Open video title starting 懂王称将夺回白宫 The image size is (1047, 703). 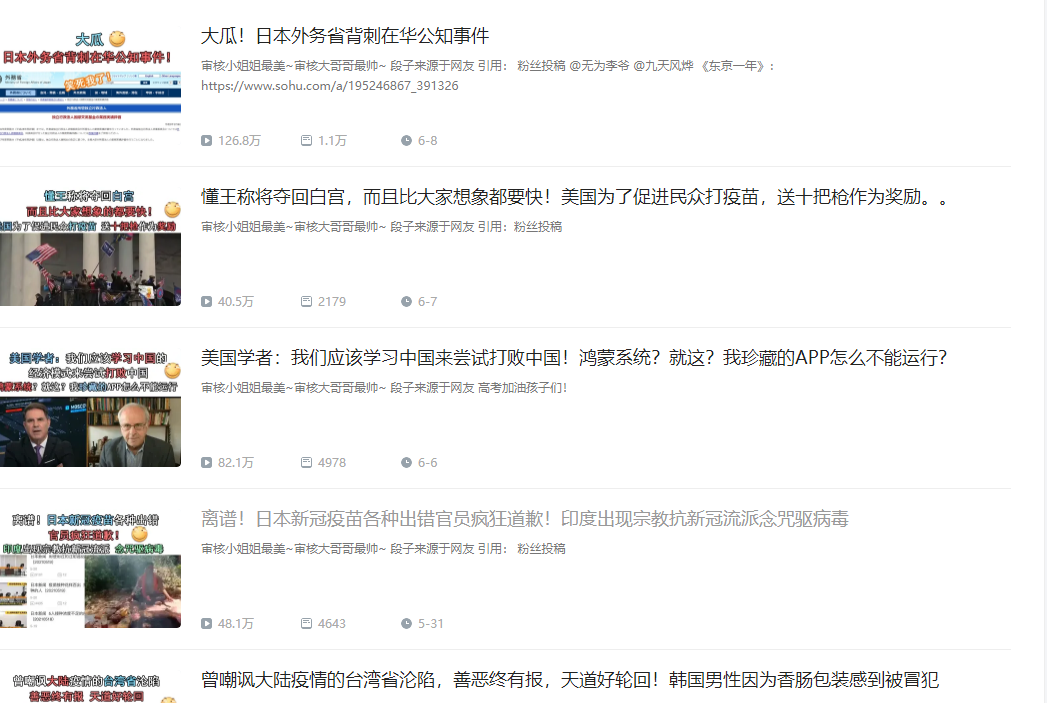(575, 197)
